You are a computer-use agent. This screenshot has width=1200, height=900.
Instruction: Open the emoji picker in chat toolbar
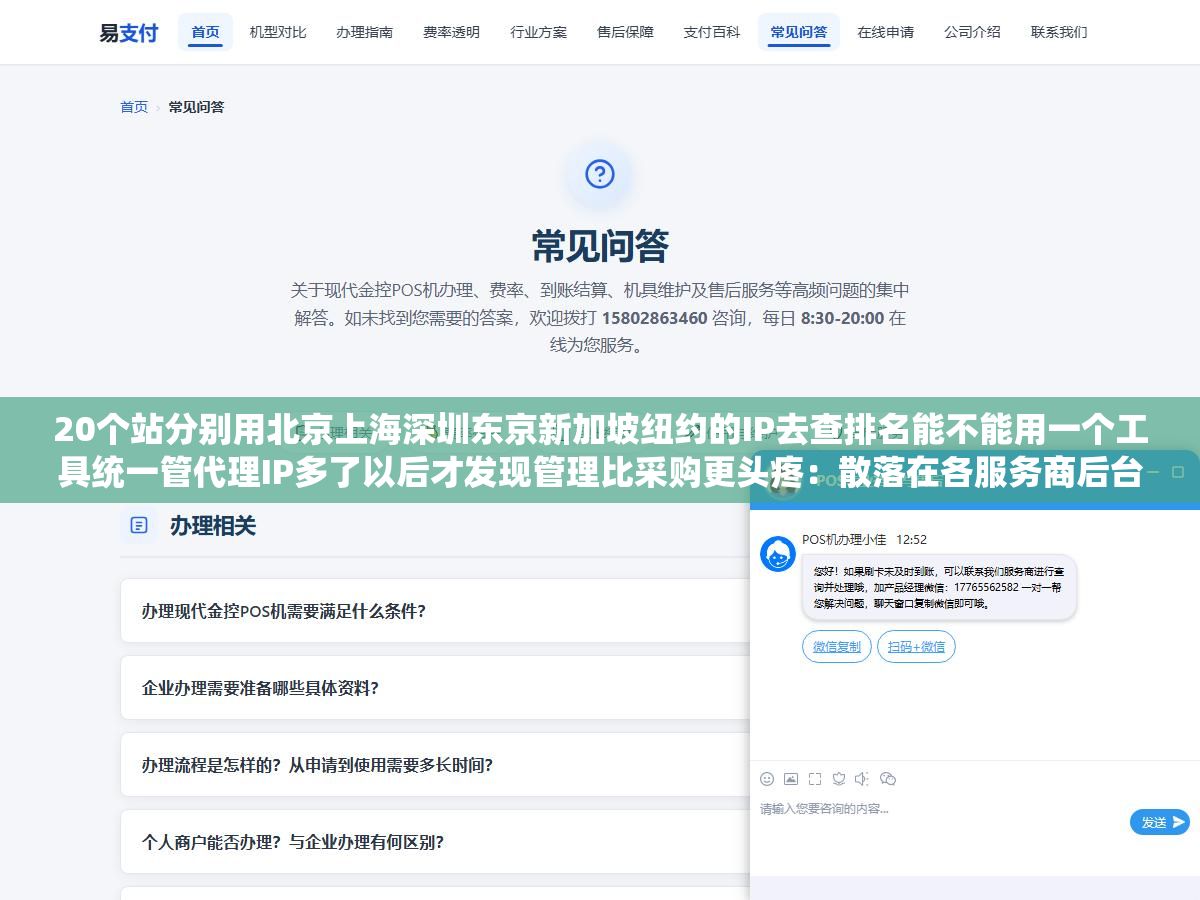(x=767, y=778)
